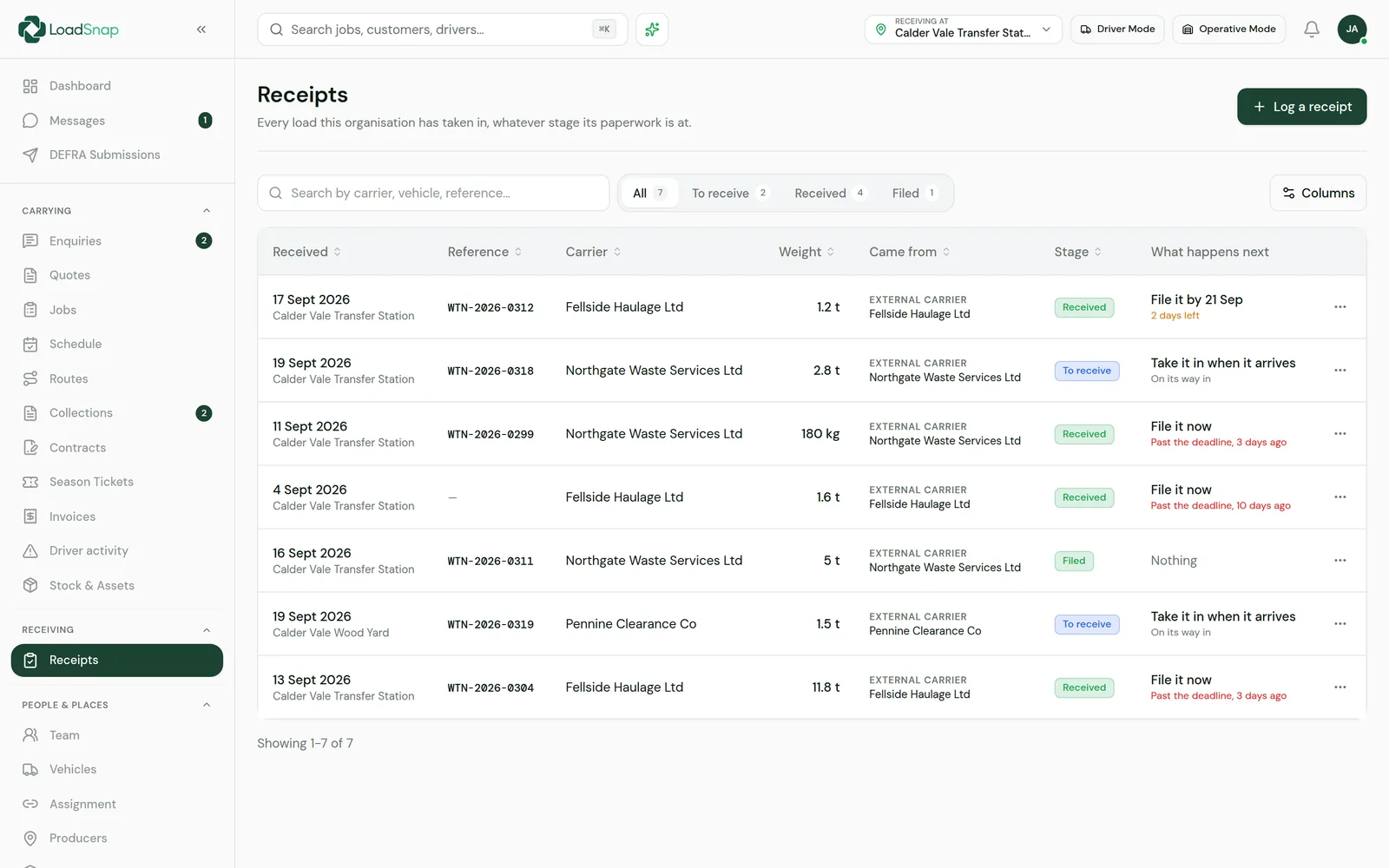Collapse the Carrying section
Viewport: 1389px width, 868px height.
[x=207, y=211]
